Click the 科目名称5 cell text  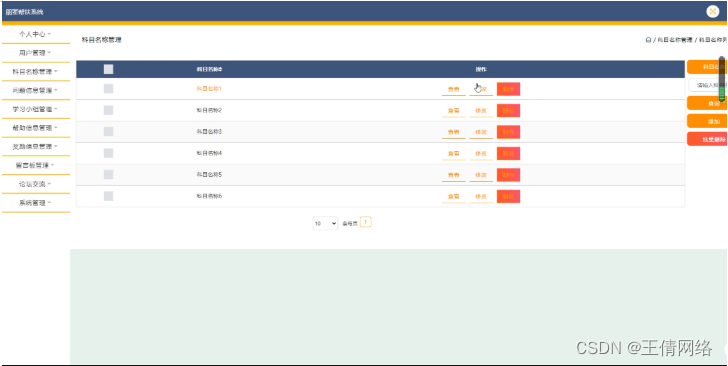209,175
